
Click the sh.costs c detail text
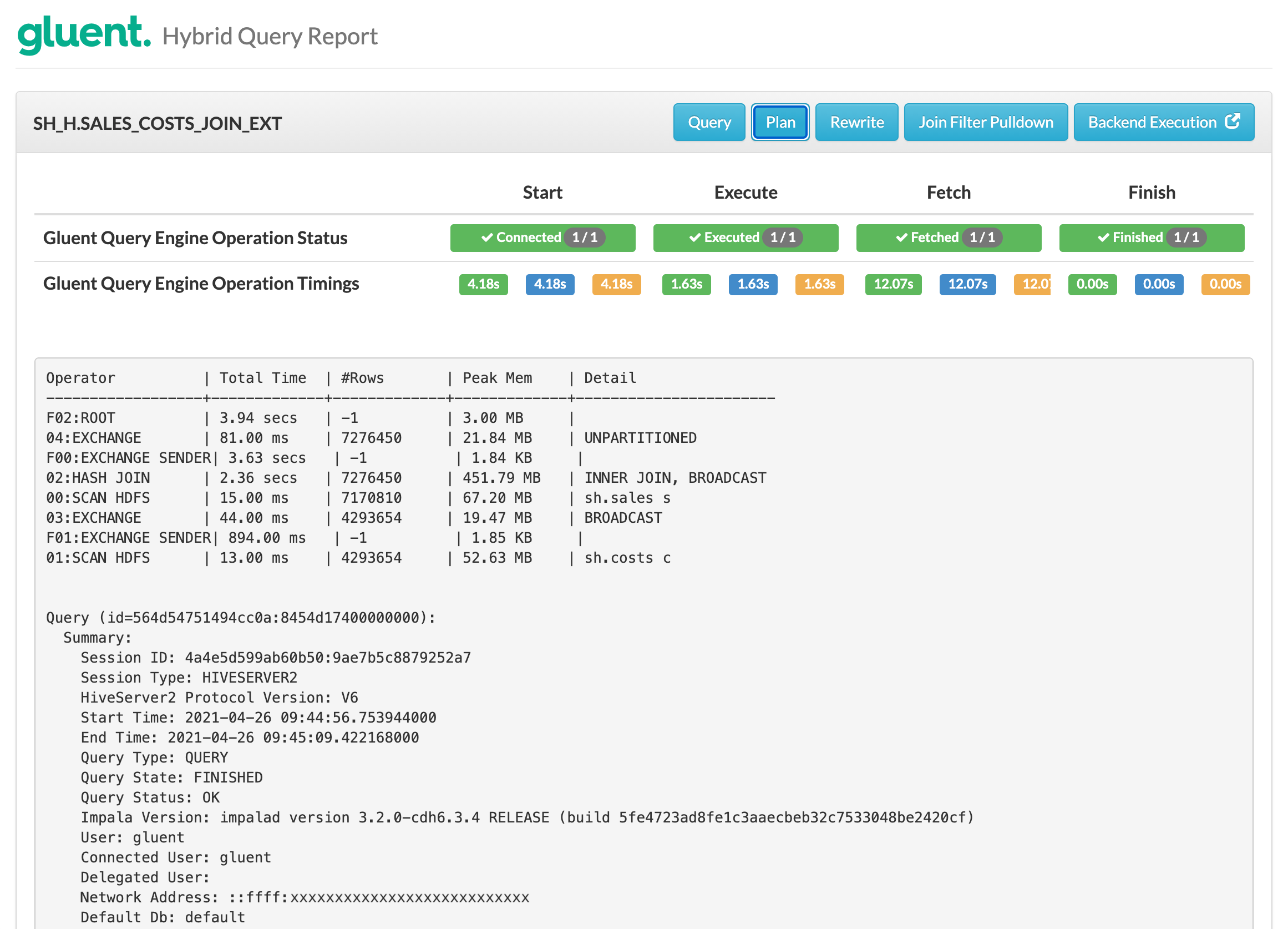(x=627, y=558)
